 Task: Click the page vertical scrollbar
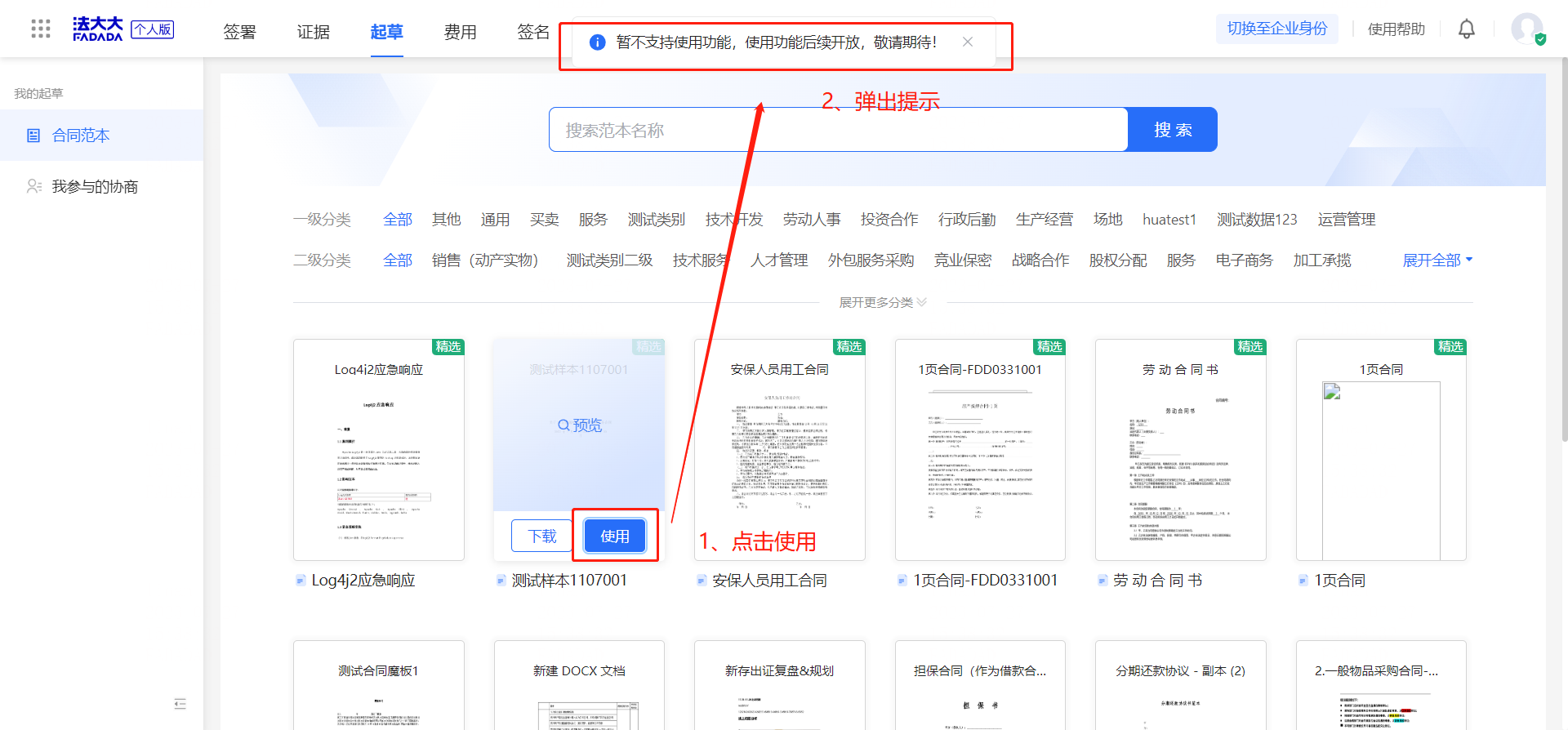click(x=1564, y=249)
